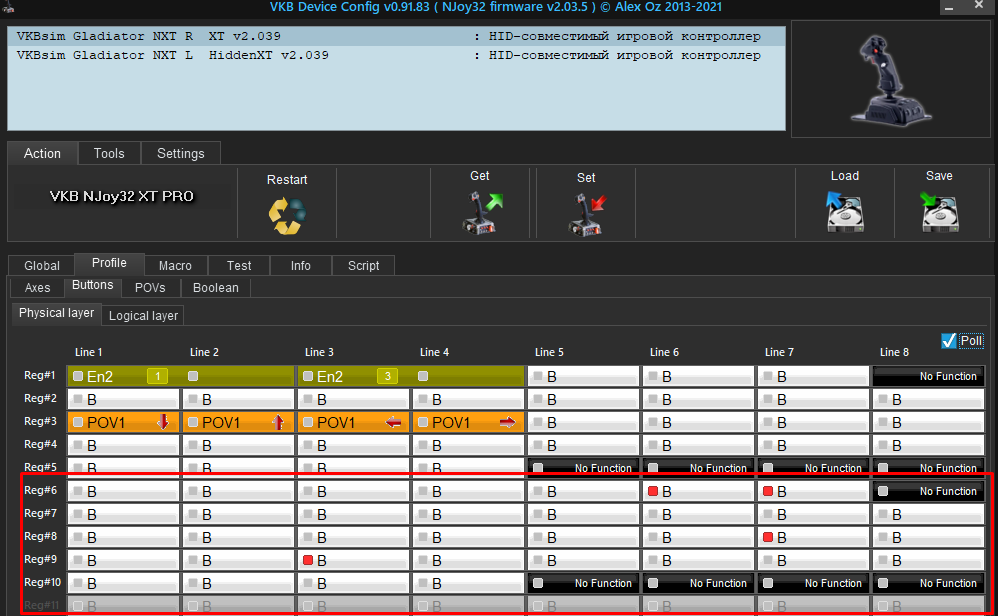Click the Reg#1 Line 8 No Function cell
The width and height of the screenshot is (1000, 616).
(928, 376)
